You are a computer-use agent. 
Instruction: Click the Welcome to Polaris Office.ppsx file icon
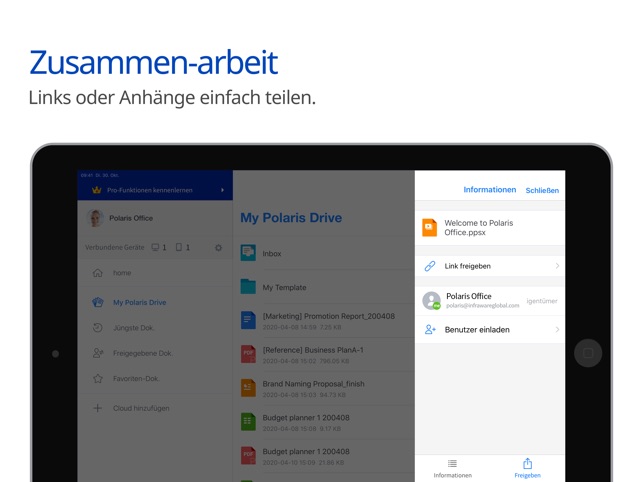tap(429, 228)
